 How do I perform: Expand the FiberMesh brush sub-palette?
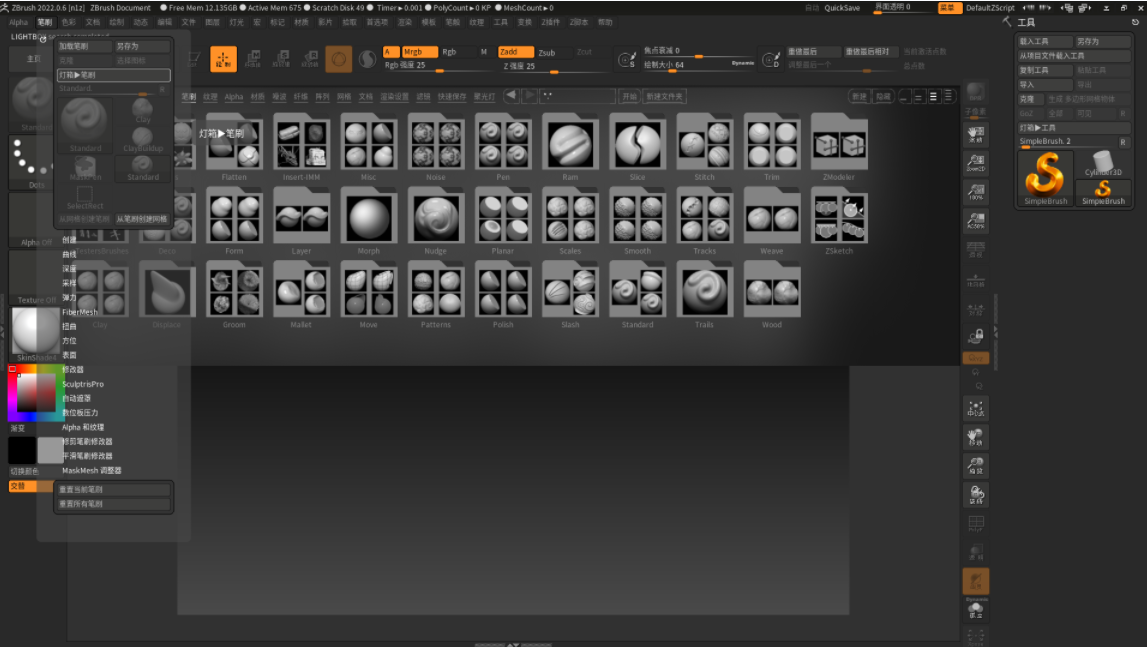pos(80,312)
